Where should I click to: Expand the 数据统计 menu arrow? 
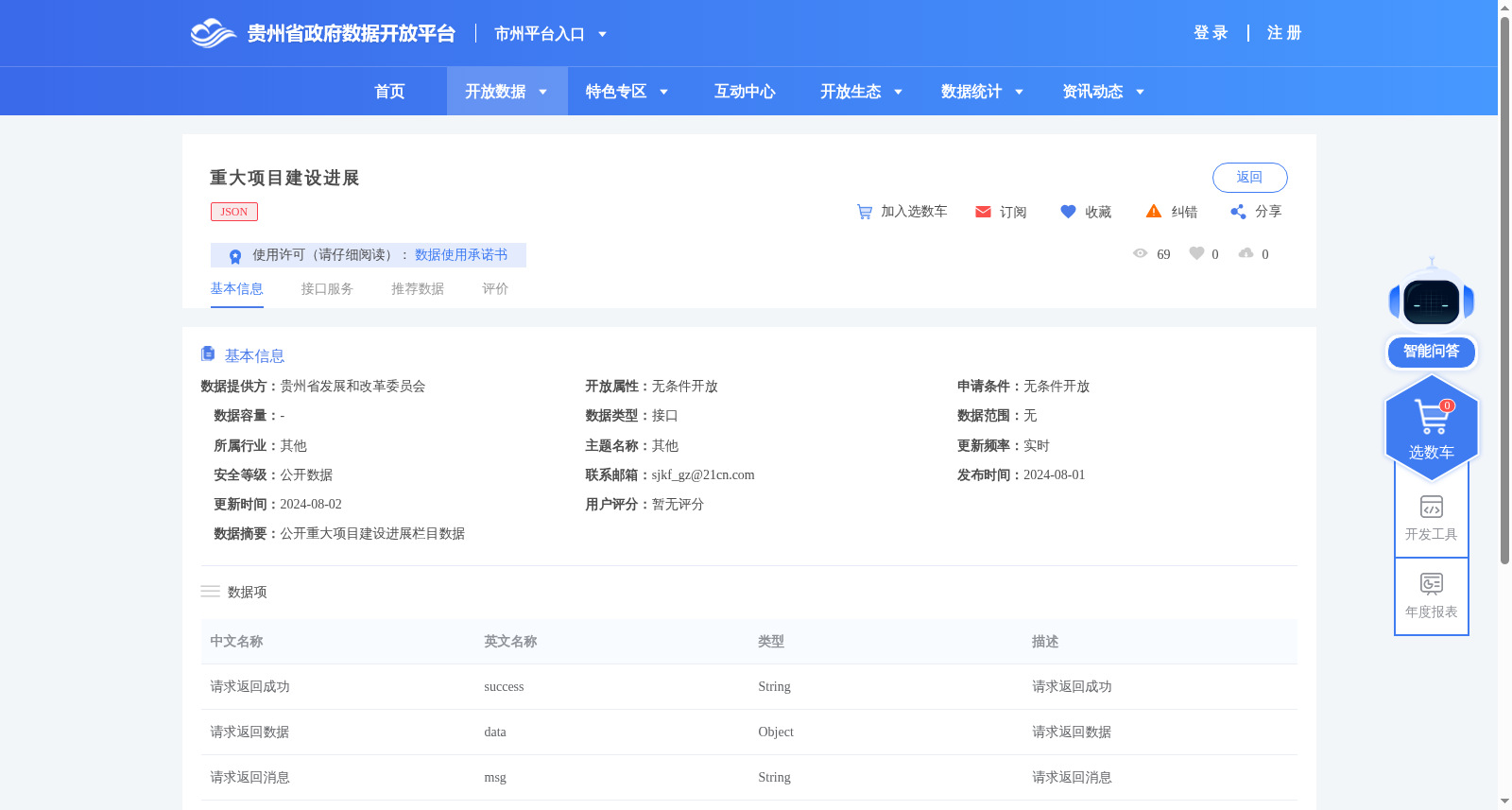point(1019,92)
